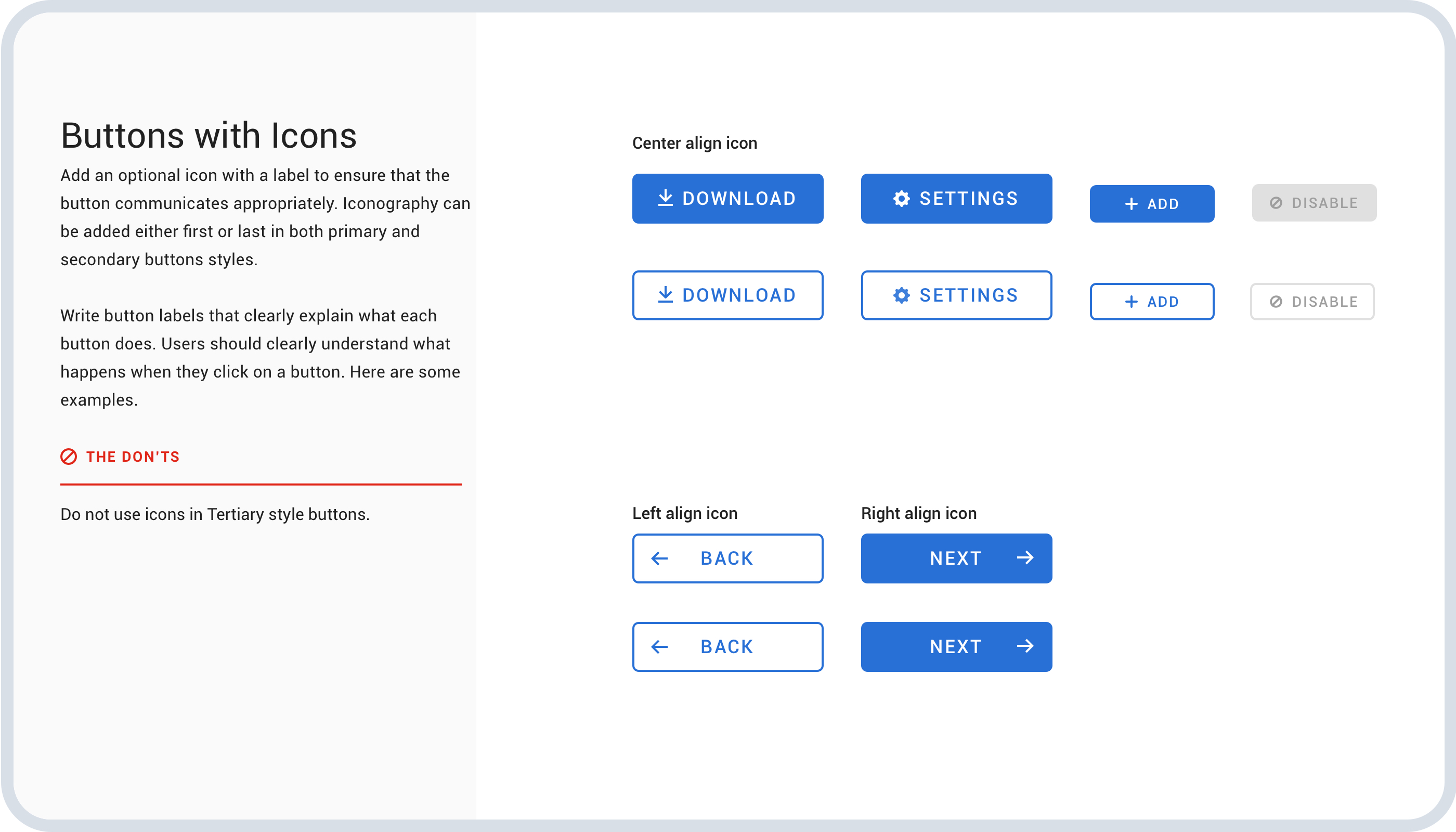Click left arrow icon in lower BACK button

click(x=659, y=647)
